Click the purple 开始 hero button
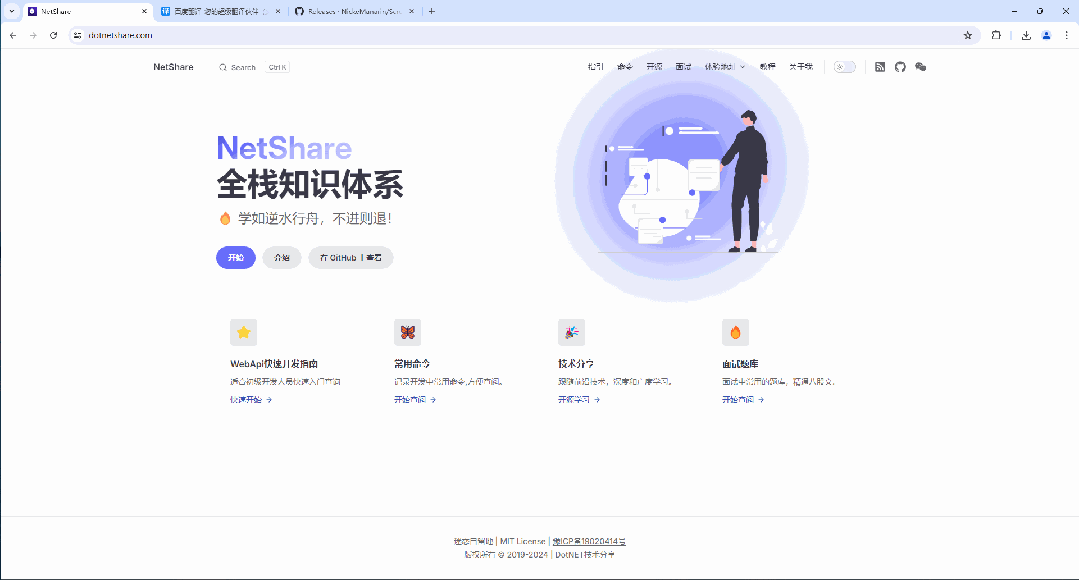The width and height of the screenshot is (1079, 580). 236,257
